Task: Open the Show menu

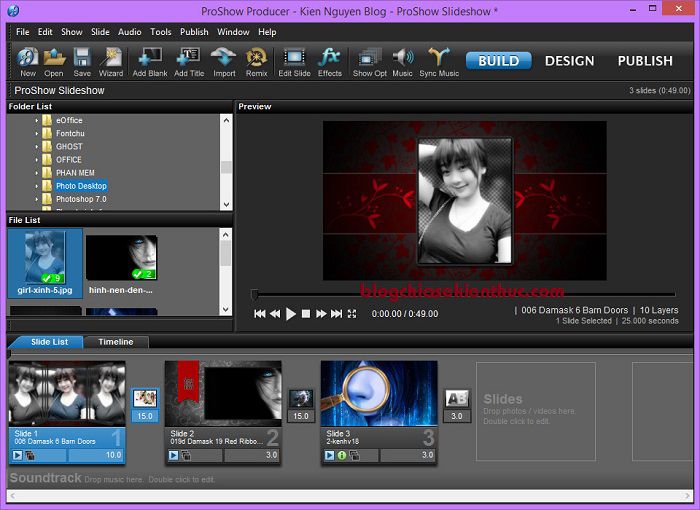Action: tap(71, 32)
